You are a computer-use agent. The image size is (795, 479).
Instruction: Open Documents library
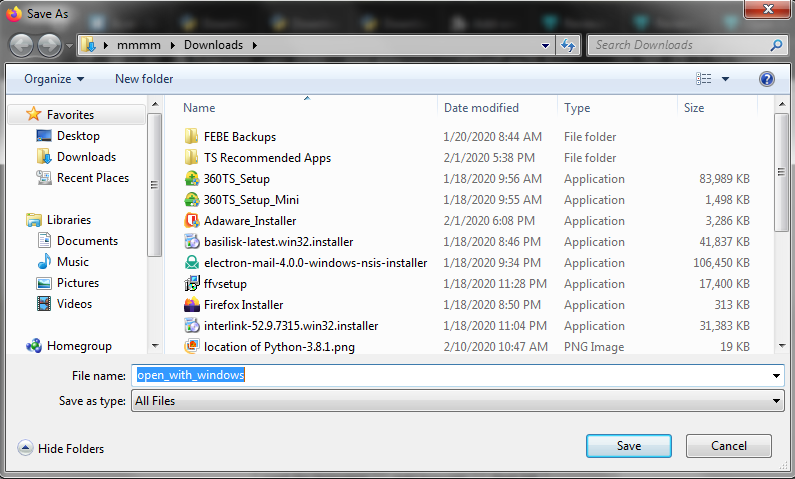(87, 241)
